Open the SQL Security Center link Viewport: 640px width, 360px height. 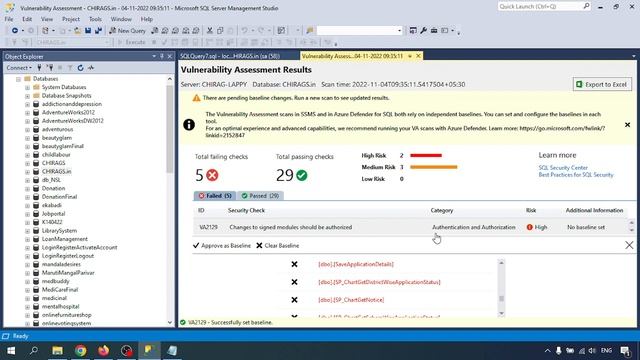tap(563, 168)
